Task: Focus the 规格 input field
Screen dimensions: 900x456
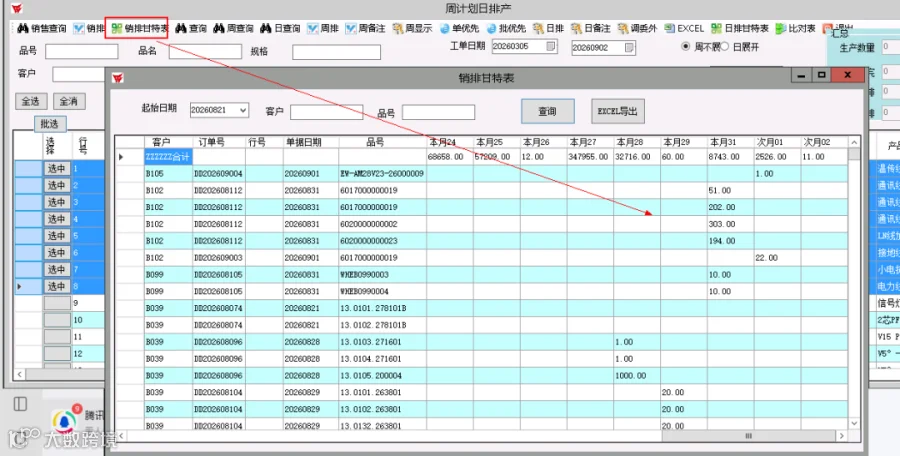Action: click(336, 52)
